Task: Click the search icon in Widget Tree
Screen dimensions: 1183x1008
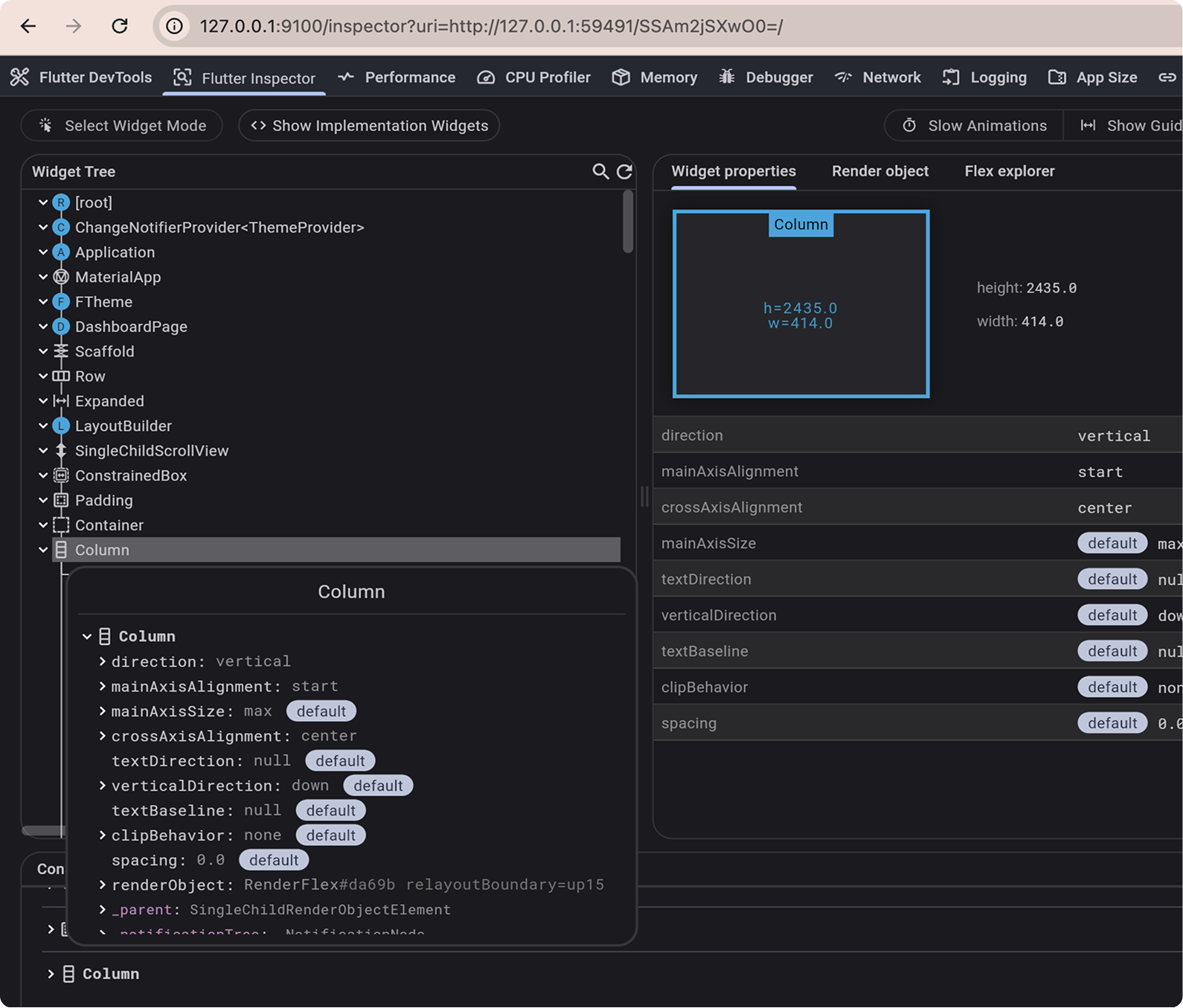Action: tap(600, 172)
